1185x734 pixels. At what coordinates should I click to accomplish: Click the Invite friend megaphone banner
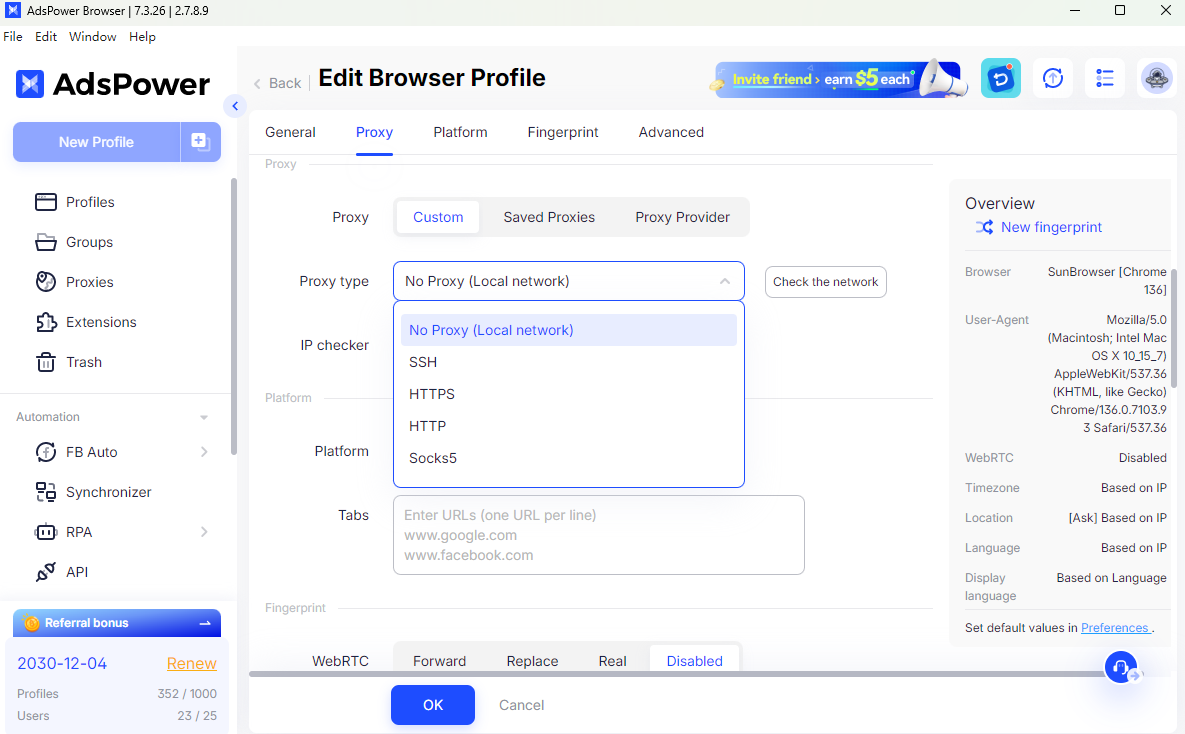(x=840, y=79)
